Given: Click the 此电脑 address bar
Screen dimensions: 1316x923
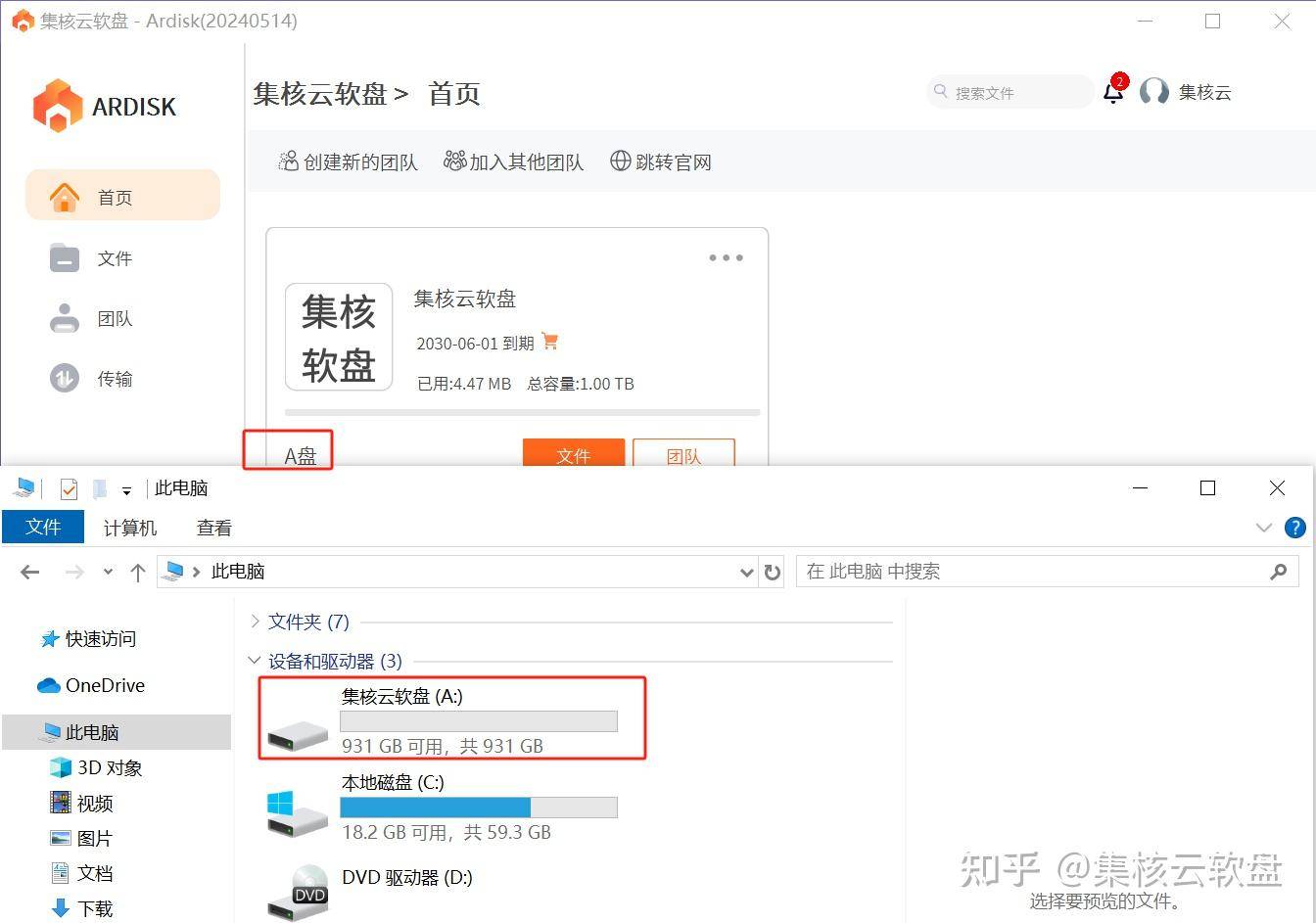Looking at the screenshot, I should [x=457, y=572].
